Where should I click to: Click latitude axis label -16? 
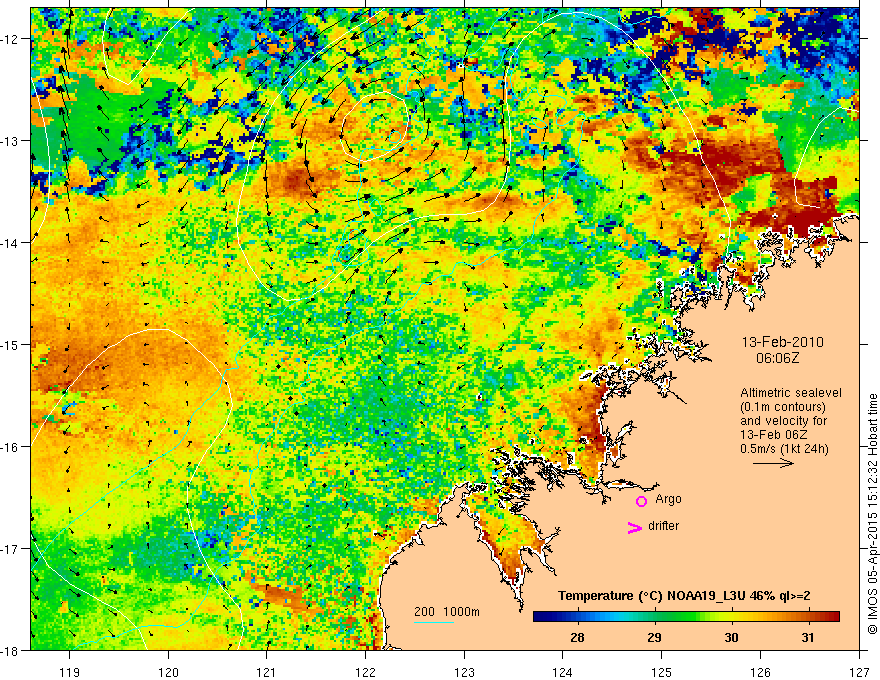(x=10, y=447)
